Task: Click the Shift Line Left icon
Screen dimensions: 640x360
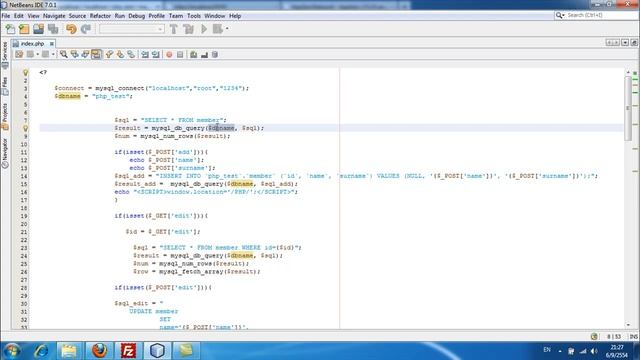Action: click(x=145, y=54)
